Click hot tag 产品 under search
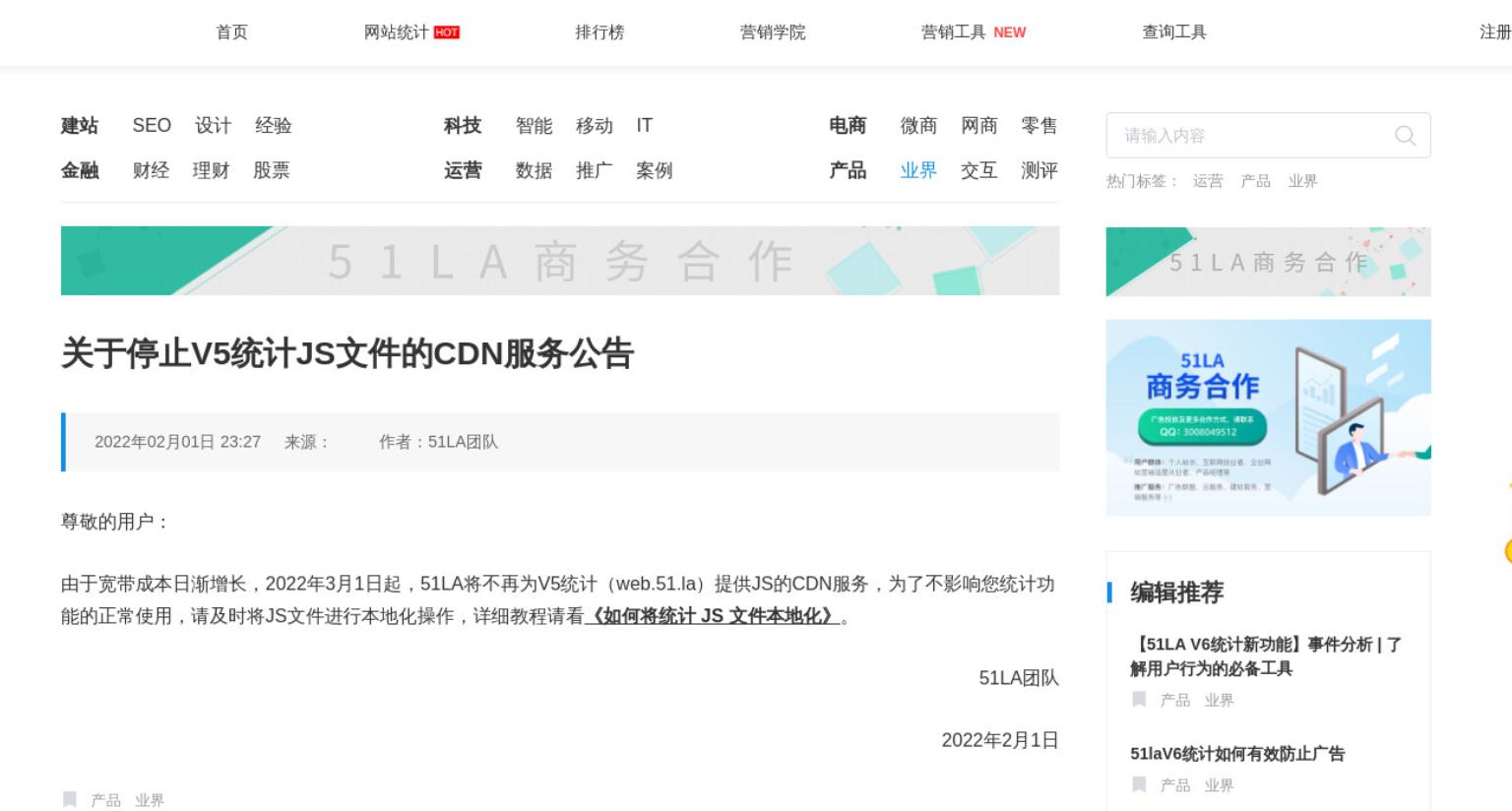1512x811 pixels. [x=1255, y=181]
